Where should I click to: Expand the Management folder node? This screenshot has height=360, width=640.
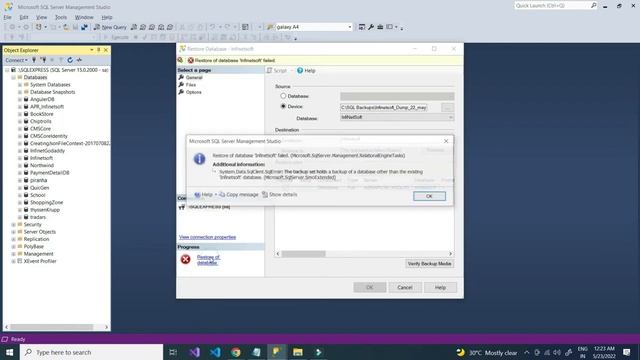(13, 254)
